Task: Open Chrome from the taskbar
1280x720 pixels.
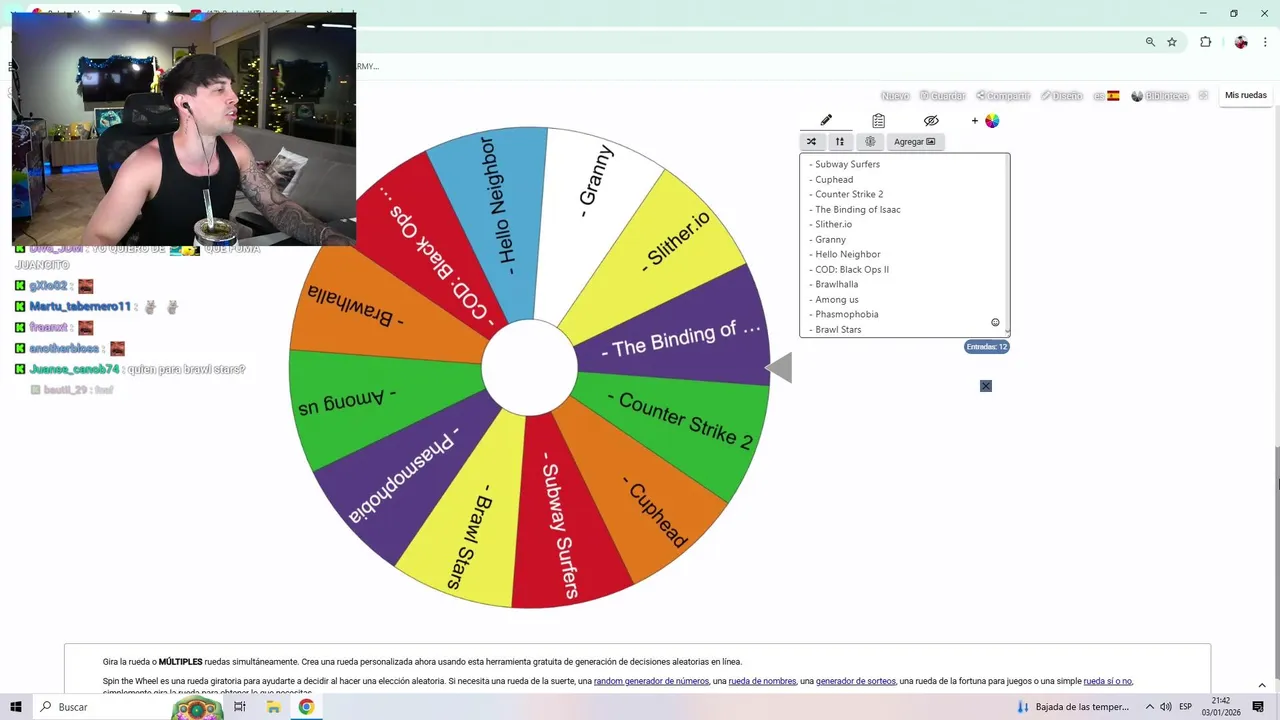Action: point(306,707)
